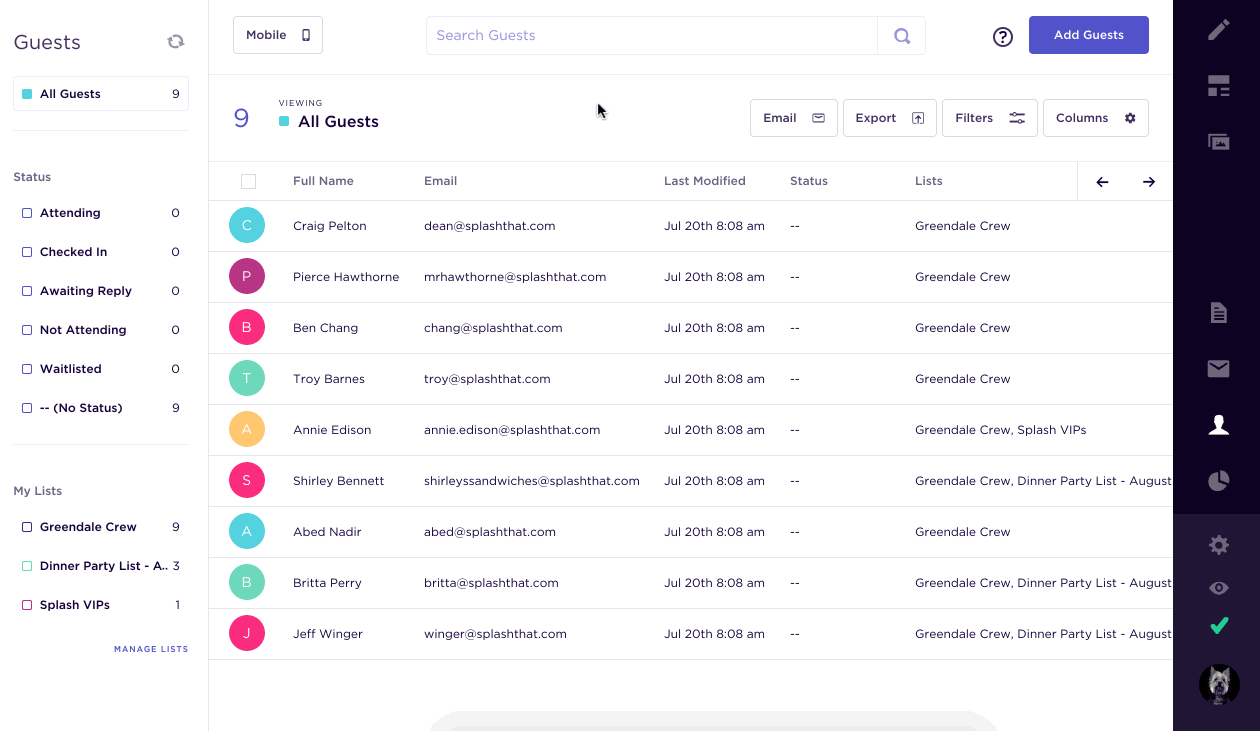Click Ben Chang's avatar circle
The image size is (1260, 731).
247,328
